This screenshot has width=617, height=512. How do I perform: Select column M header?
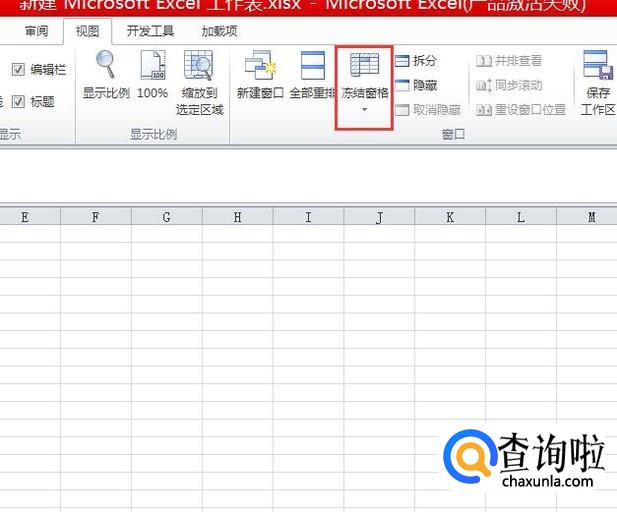click(587, 217)
